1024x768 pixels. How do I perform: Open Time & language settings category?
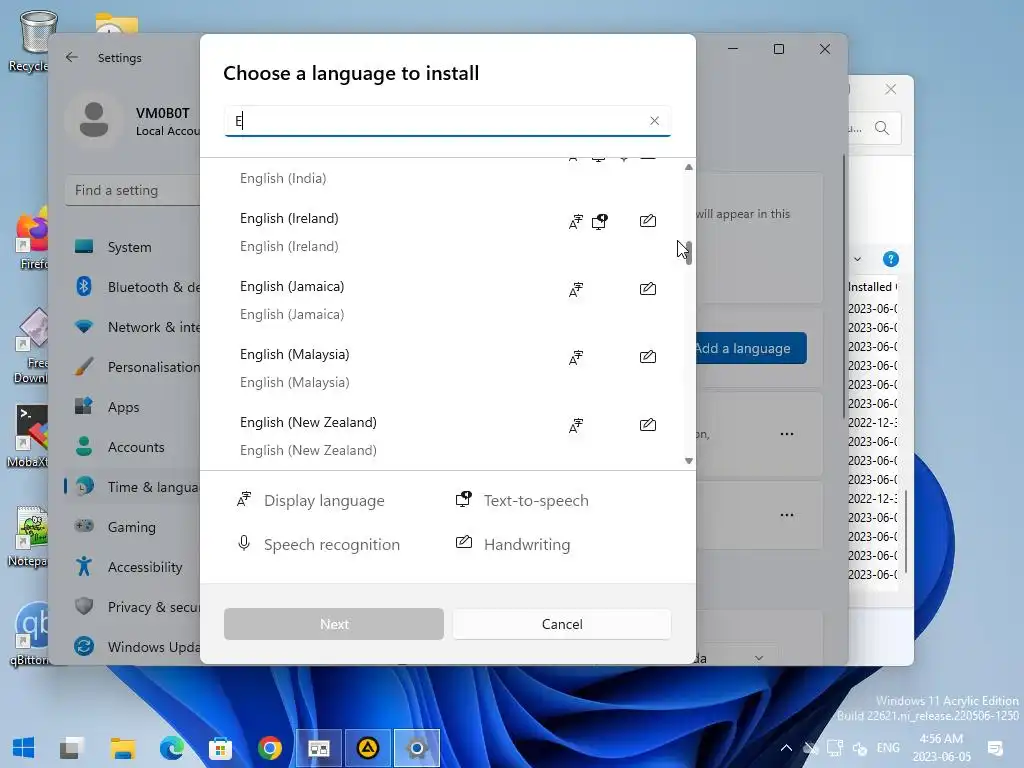134,487
